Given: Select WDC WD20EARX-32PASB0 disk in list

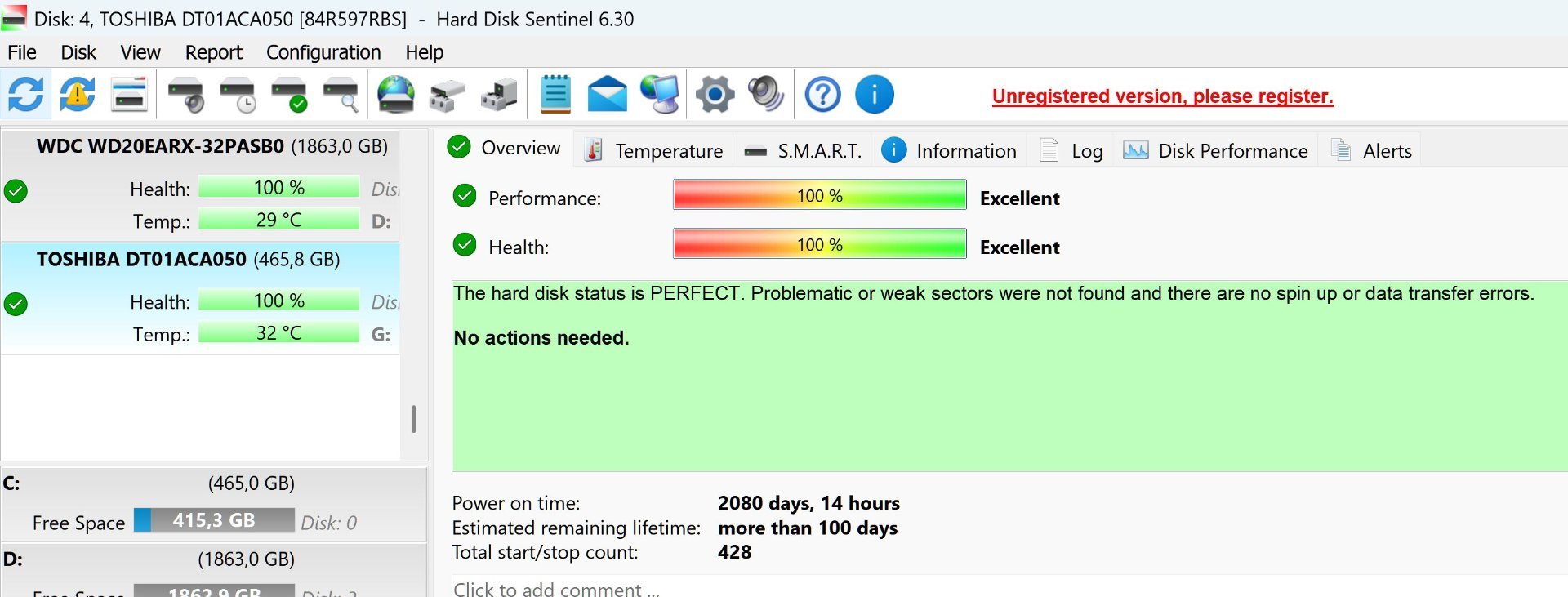Looking at the screenshot, I should (200, 185).
